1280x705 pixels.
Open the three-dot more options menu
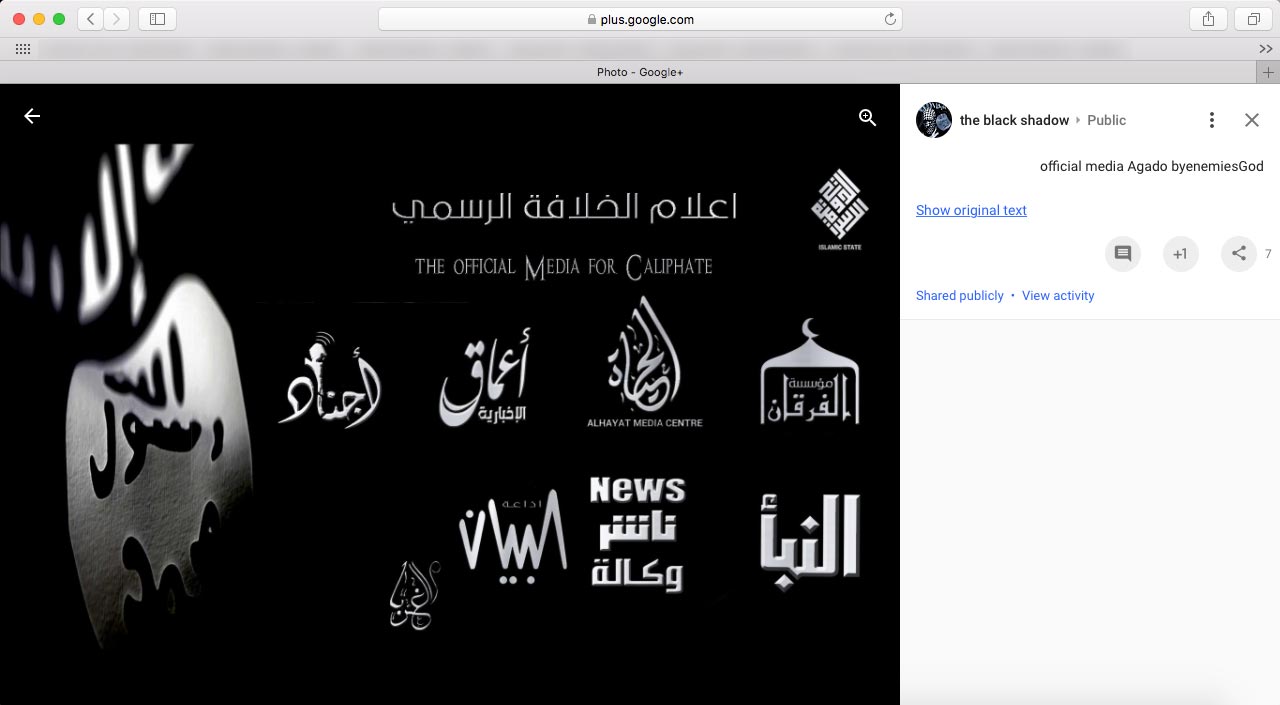1211,120
